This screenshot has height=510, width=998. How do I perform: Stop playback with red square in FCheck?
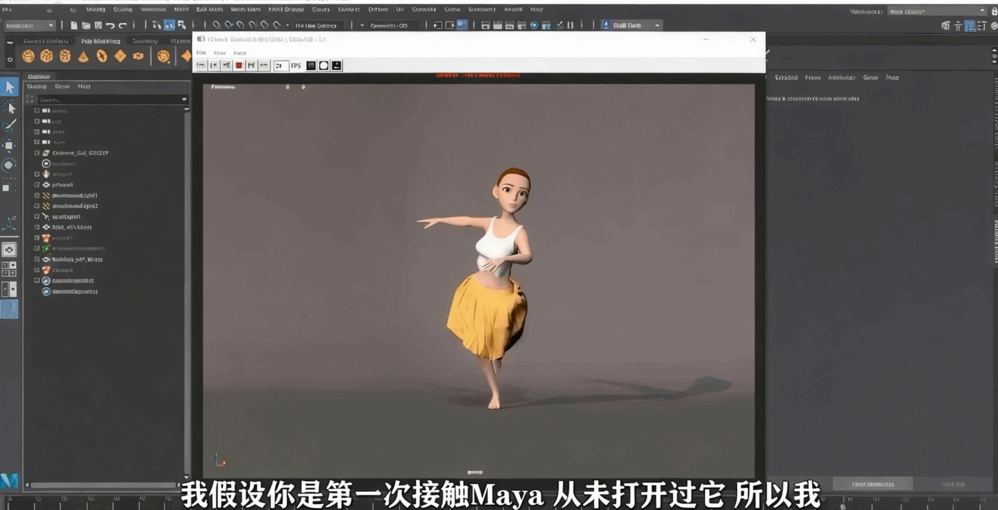pos(239,65)
